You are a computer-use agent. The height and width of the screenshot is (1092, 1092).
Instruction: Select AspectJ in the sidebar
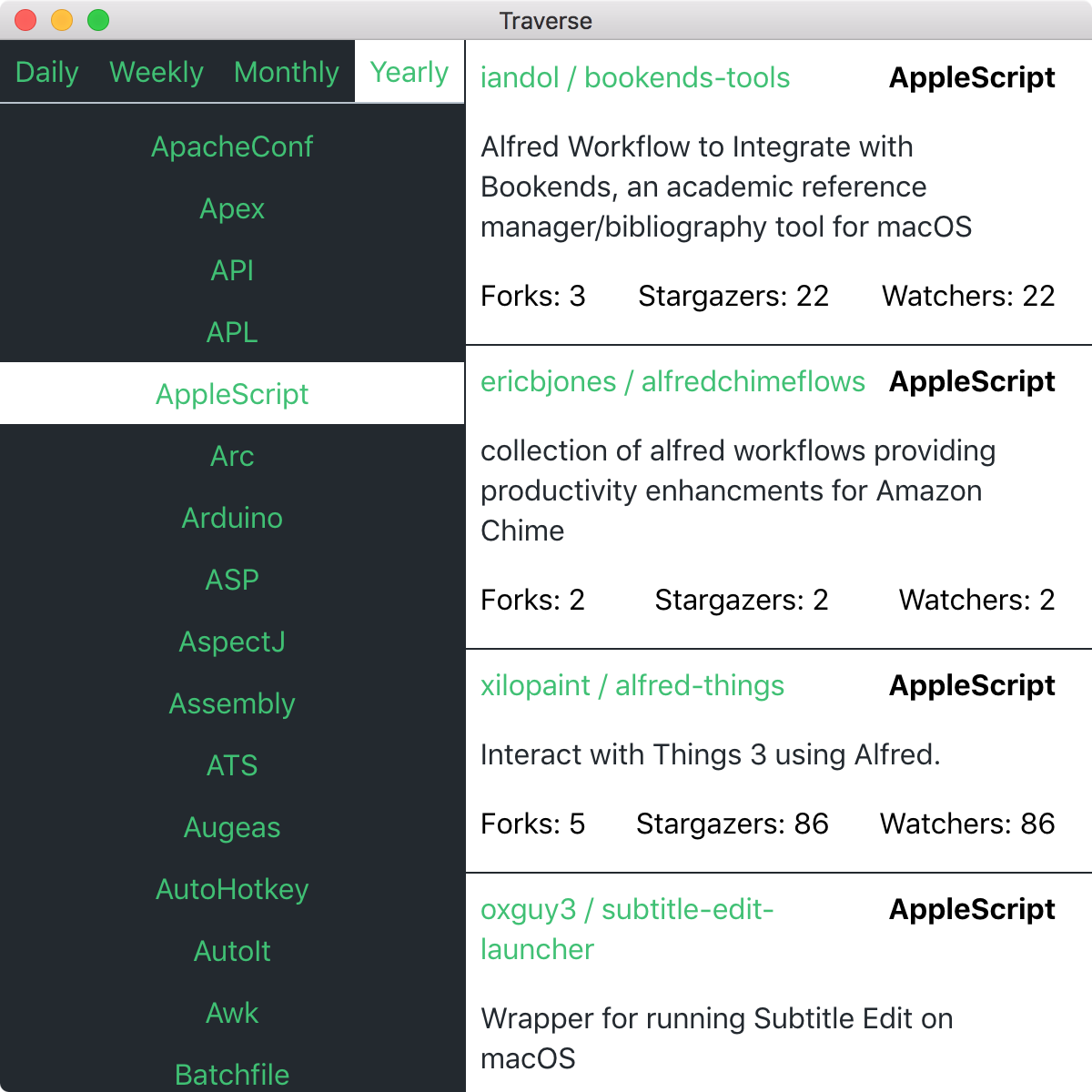tap(232, 642)
